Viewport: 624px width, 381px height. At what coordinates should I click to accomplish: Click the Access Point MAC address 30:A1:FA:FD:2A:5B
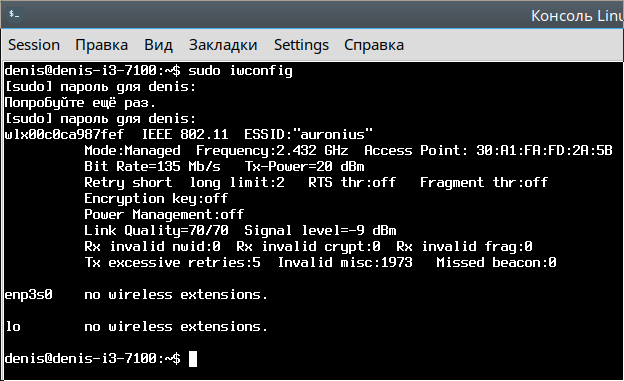544,150
